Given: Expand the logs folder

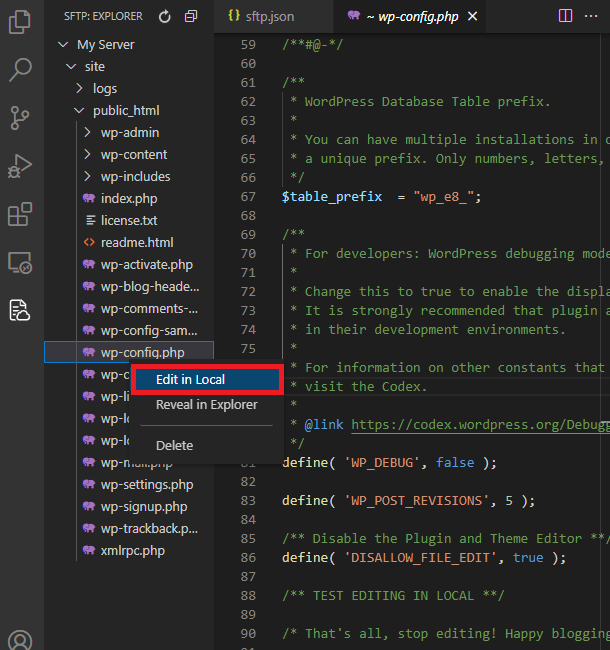Looking at the screenshot, I should point(80,89).
